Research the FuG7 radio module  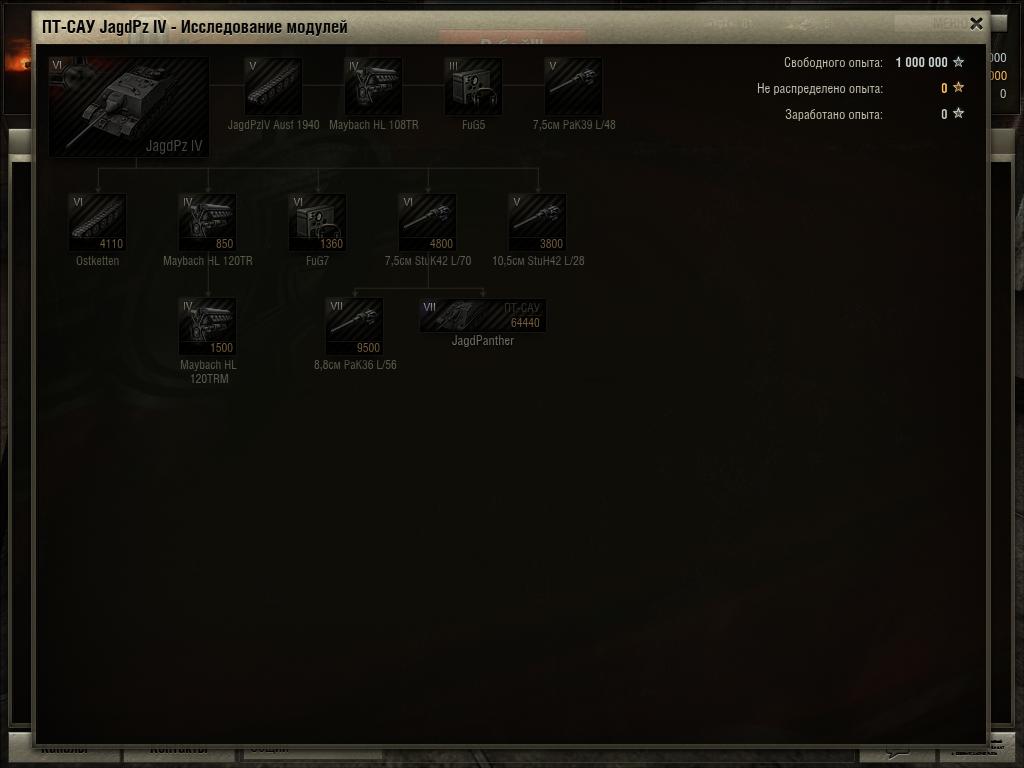(317, 222)
